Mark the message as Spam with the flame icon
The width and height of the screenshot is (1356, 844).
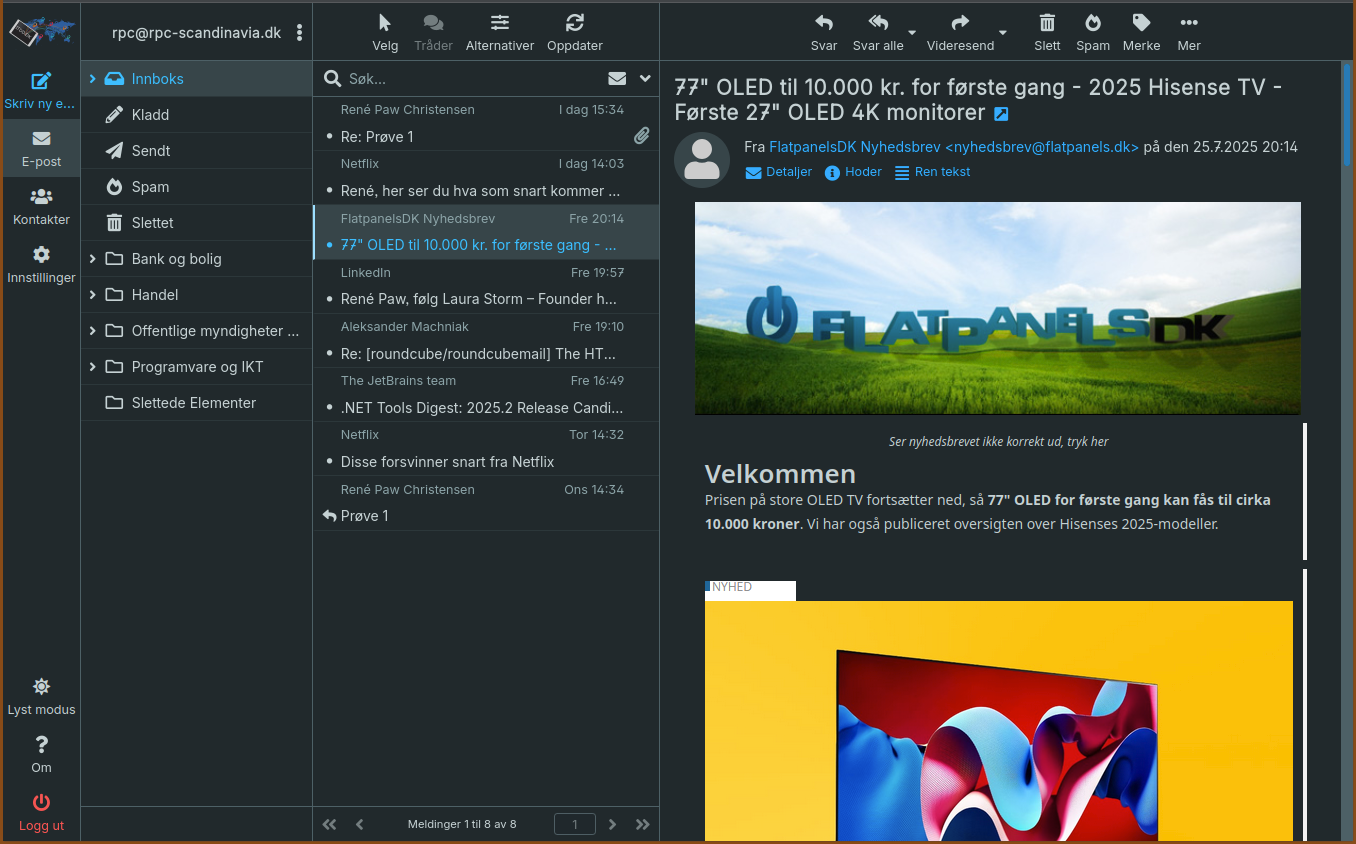pos(1092,31)
